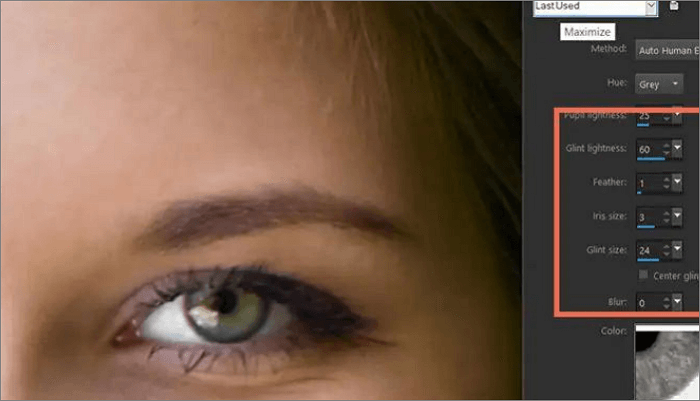Click the Feather value field

click(x=647, y=184)
